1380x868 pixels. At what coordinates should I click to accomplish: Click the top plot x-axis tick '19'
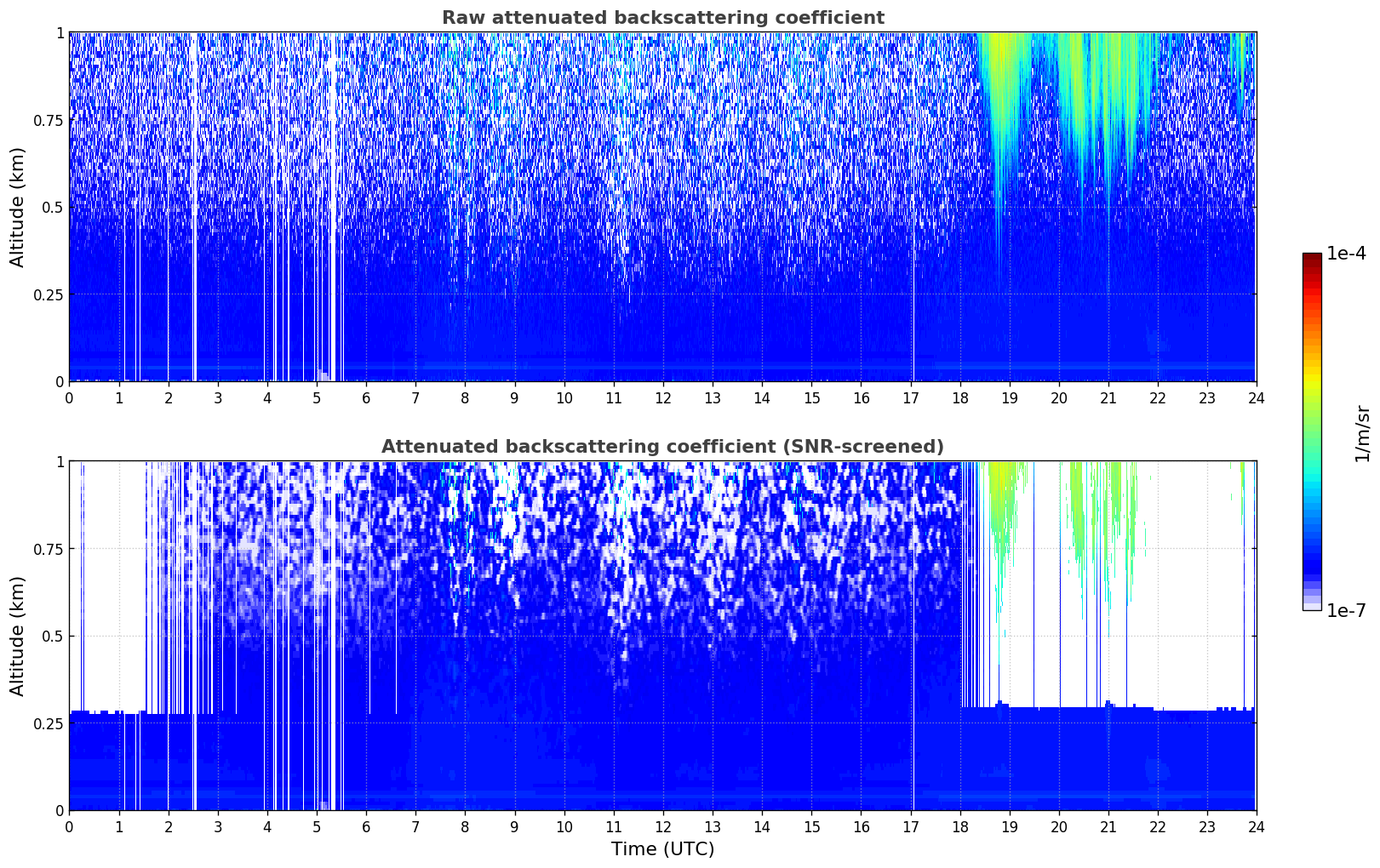pyautogui.click(x=1010, y=397)
